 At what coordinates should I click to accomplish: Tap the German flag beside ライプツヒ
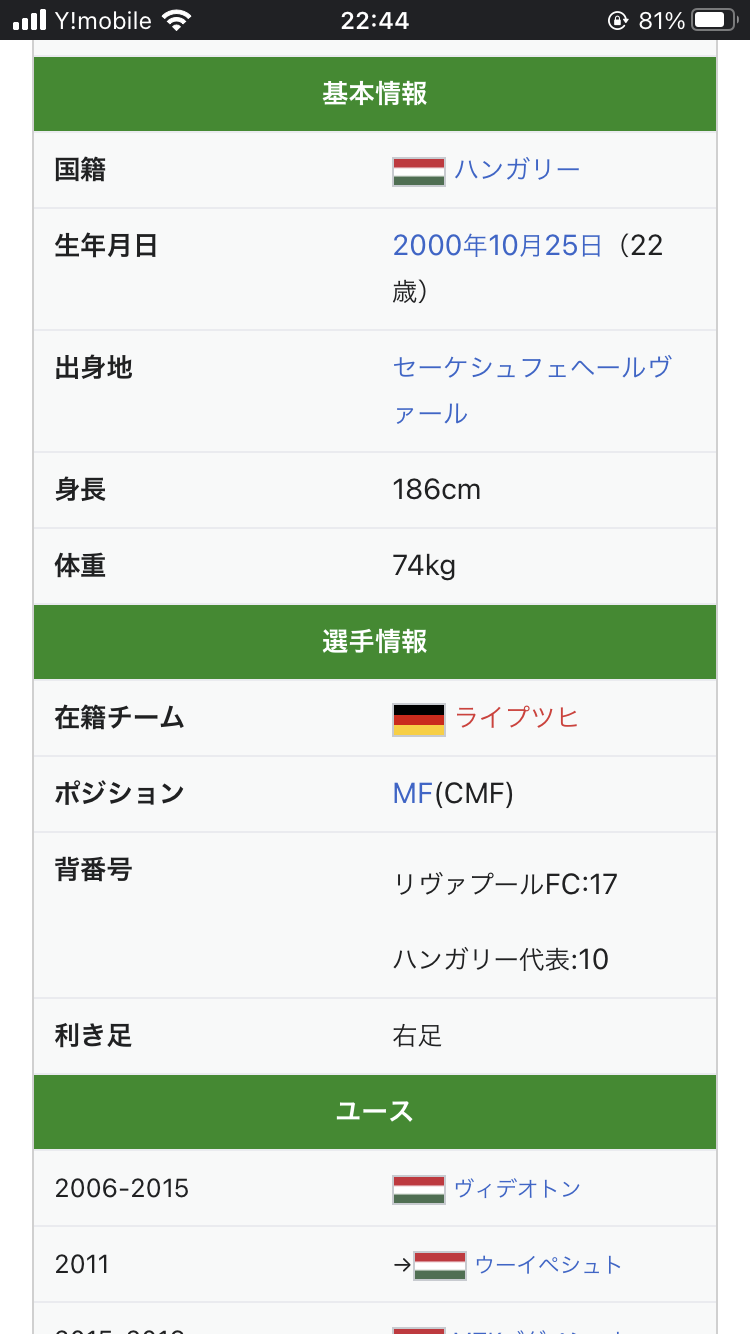(x=418, y=719)
